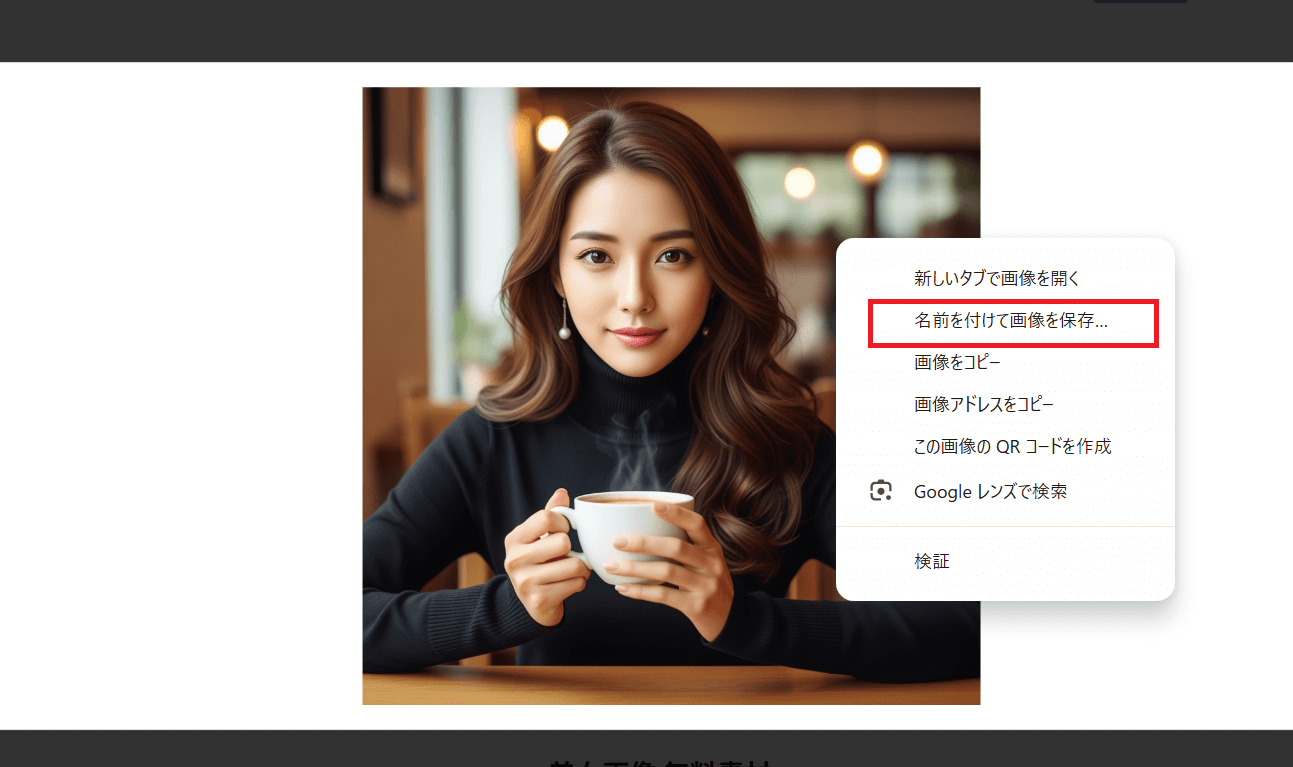Choose この画像の QR コードを作成

(x=1012, y=446)
